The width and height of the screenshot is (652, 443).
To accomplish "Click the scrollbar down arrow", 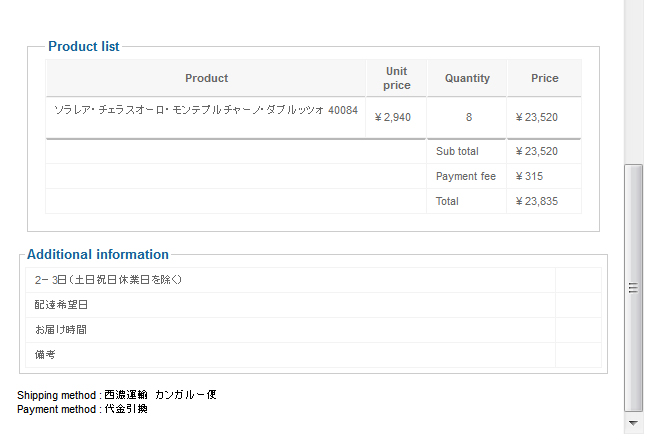I will pyautogui.click(x=632, y=424).
